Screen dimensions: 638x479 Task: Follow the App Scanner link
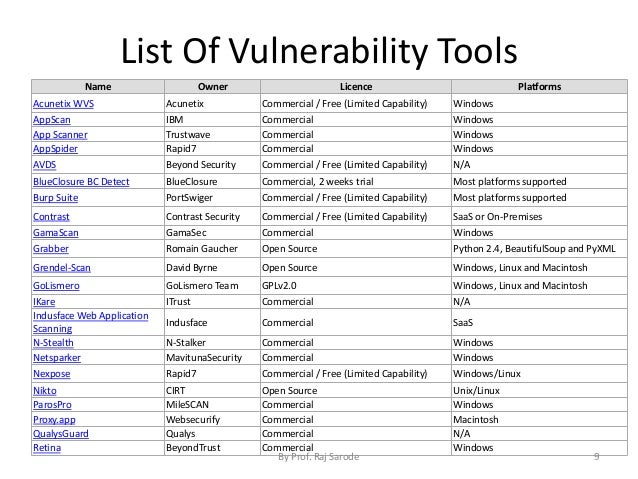[60, 135]
